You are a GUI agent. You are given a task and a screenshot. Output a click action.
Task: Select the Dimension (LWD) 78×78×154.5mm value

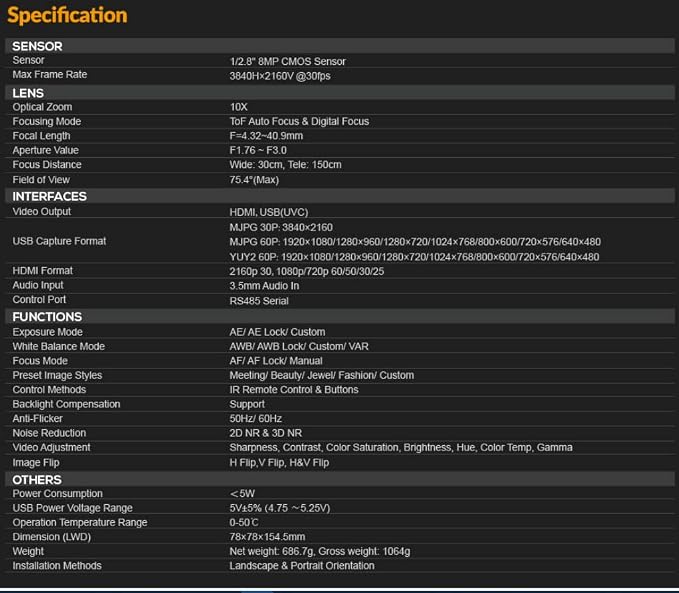pos(267,537)
